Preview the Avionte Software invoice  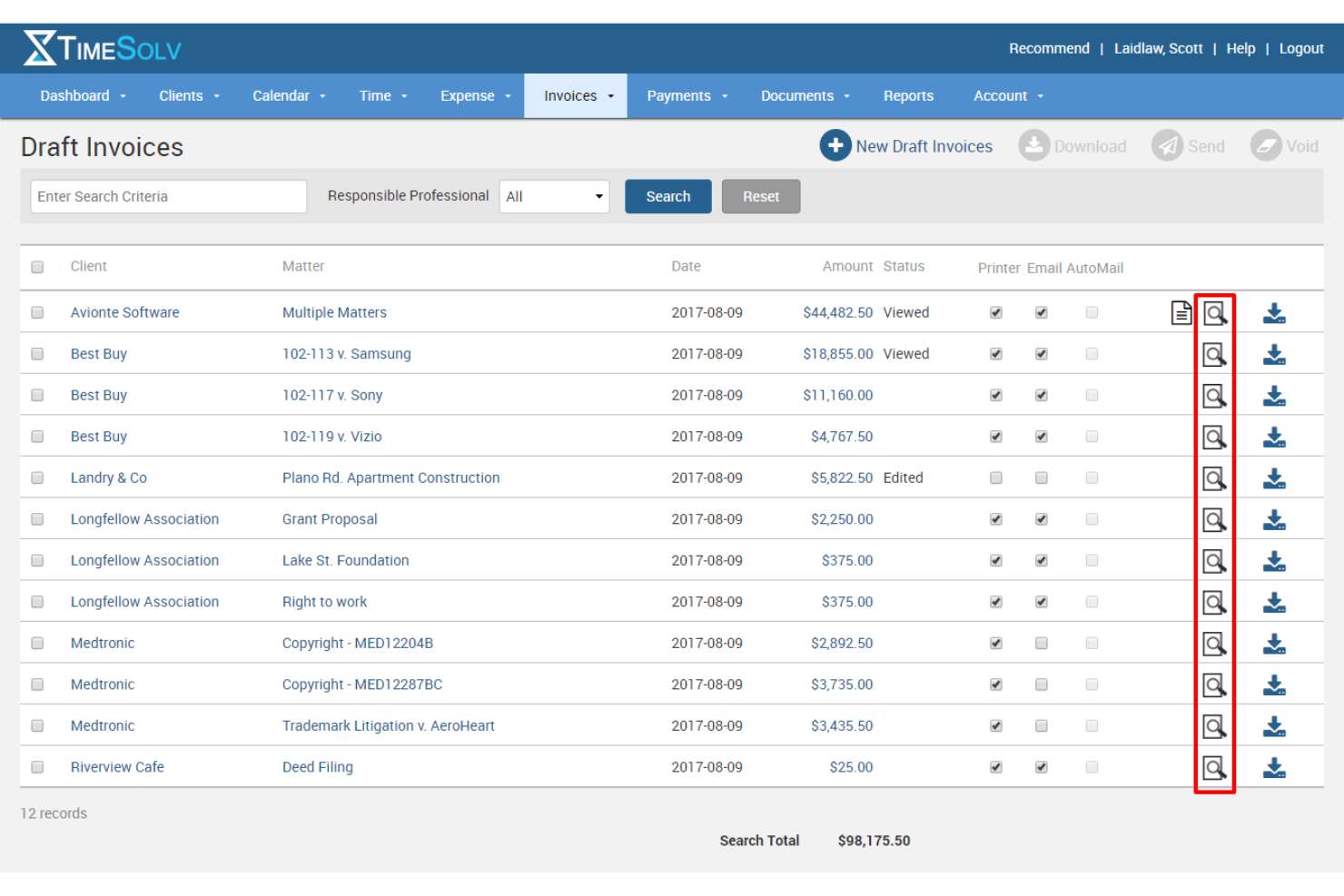pyautogui.click(x=1215, y=313)
